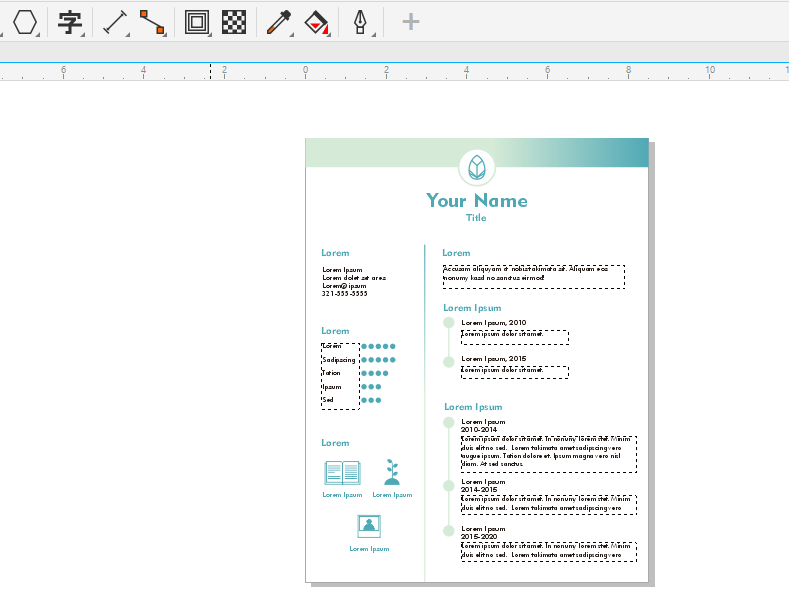The width and height of the screenshot is (789, 614).
Task: Click the teal gradient header banner
Action: [477, 152]
